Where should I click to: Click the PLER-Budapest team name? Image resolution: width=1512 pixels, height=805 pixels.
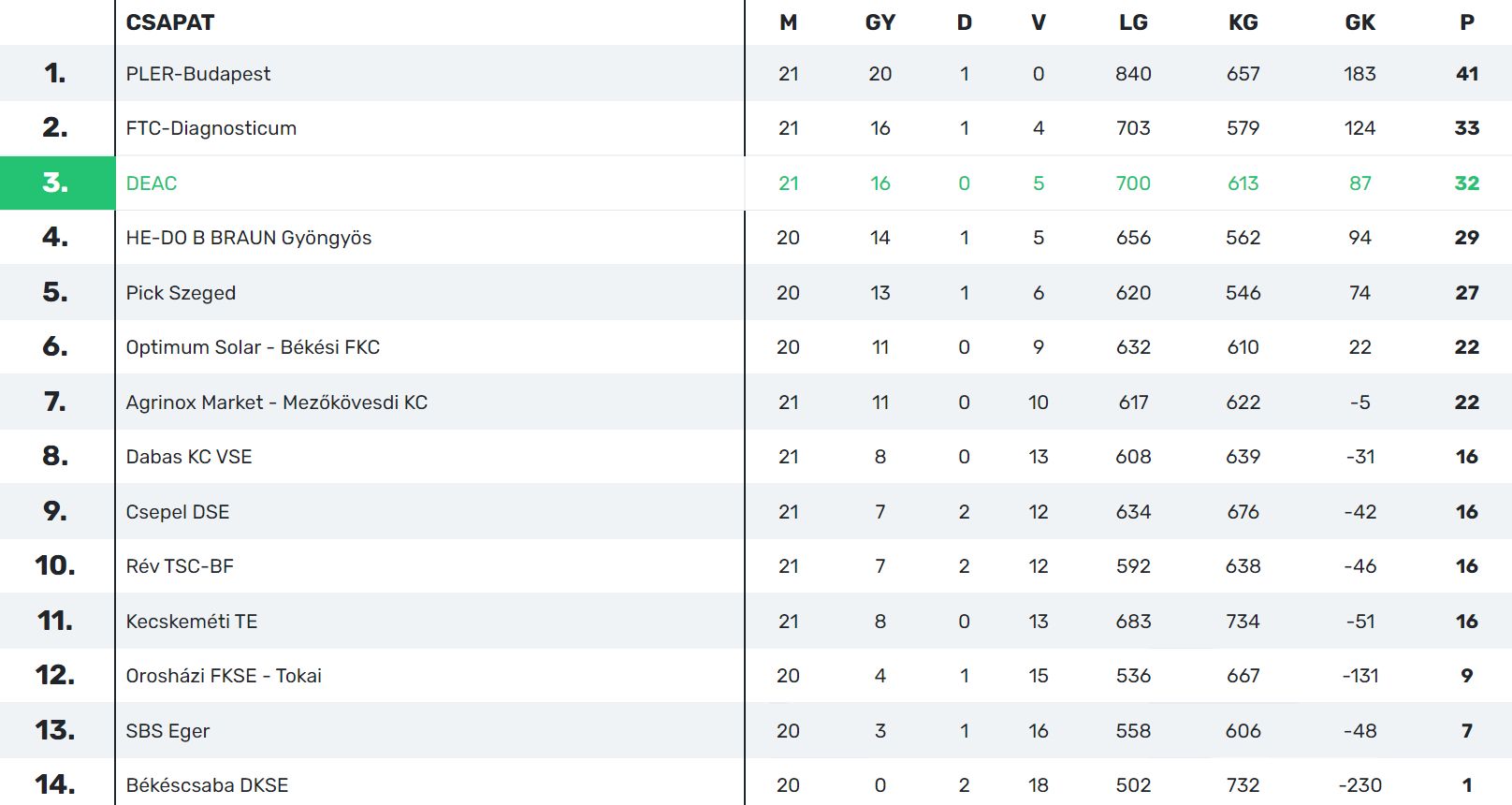click(197, 74)
